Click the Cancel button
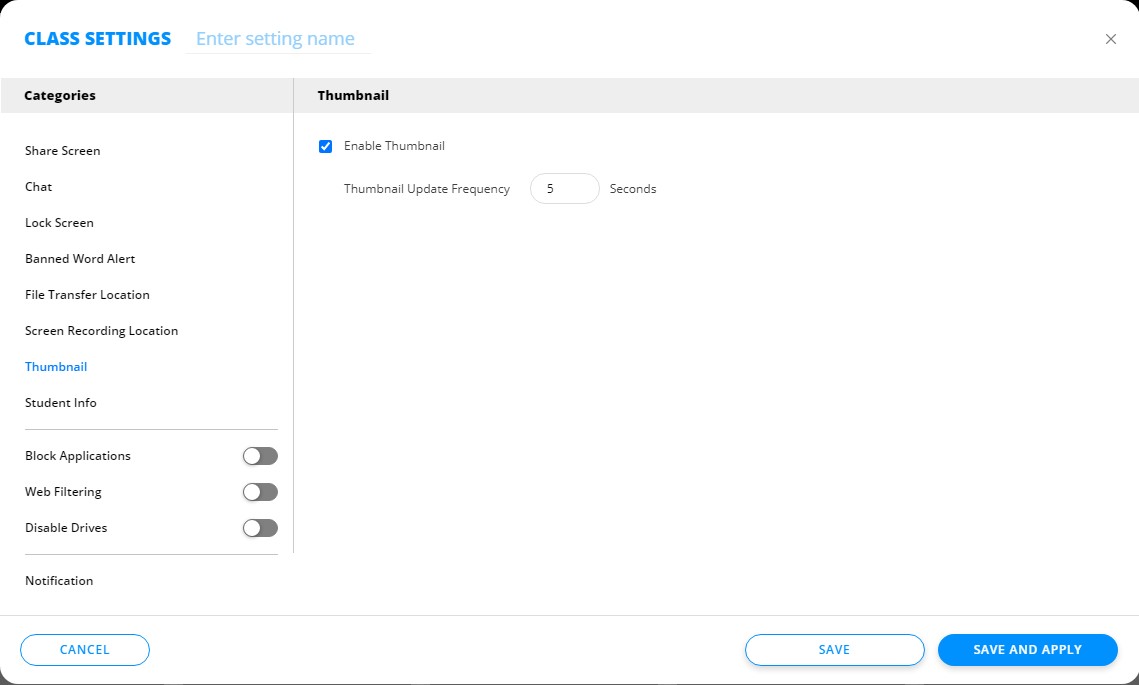 click(x=85, y=650)
